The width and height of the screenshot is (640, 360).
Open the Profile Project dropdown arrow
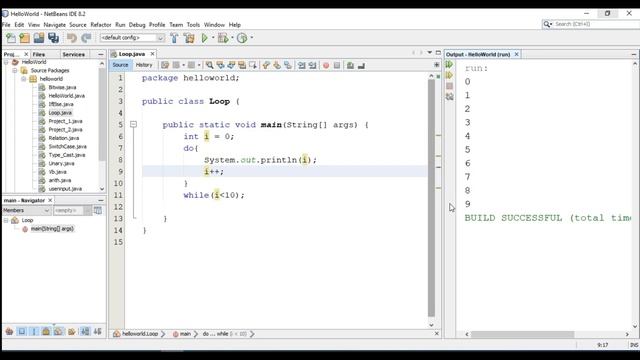point(251,38)
